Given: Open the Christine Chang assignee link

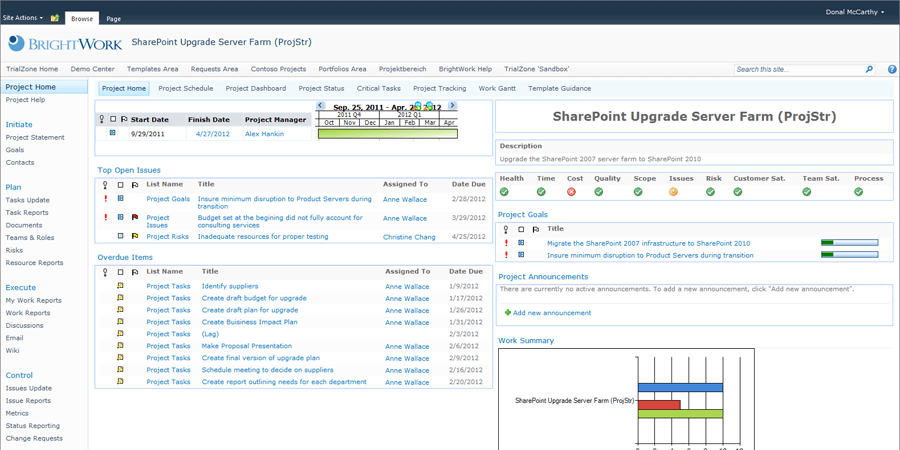Looking at the screenshot, I should [409, 237].
